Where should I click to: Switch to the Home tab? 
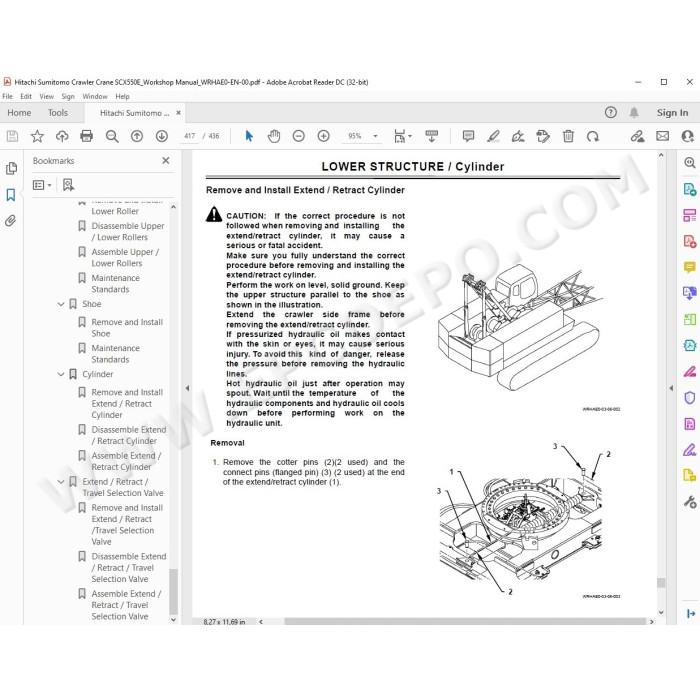click(19, 113)
